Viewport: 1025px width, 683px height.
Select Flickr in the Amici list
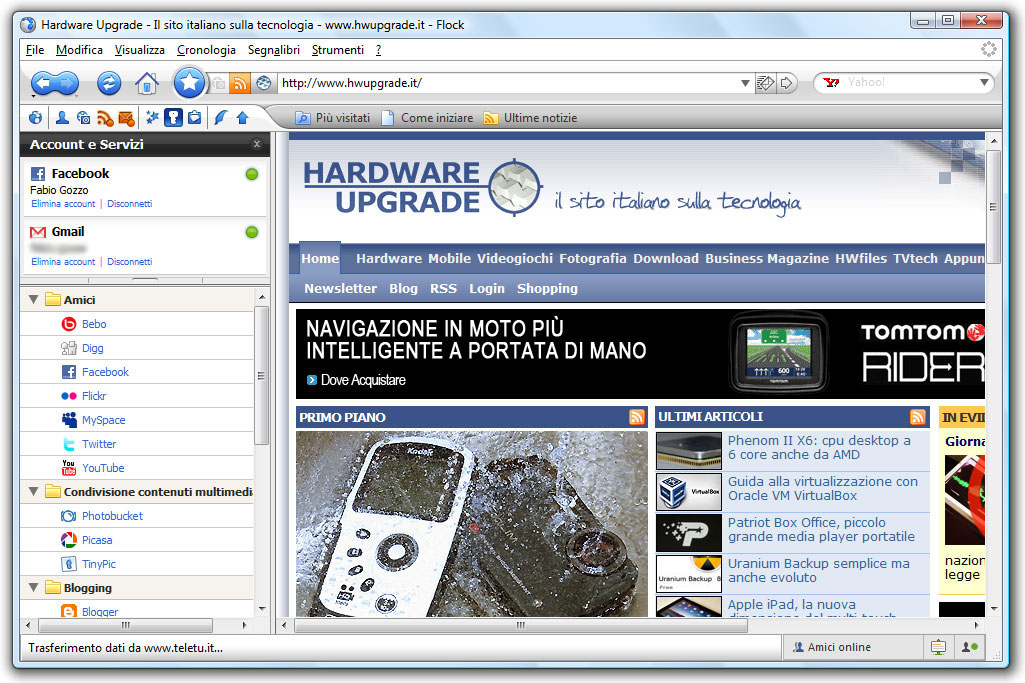94,396
